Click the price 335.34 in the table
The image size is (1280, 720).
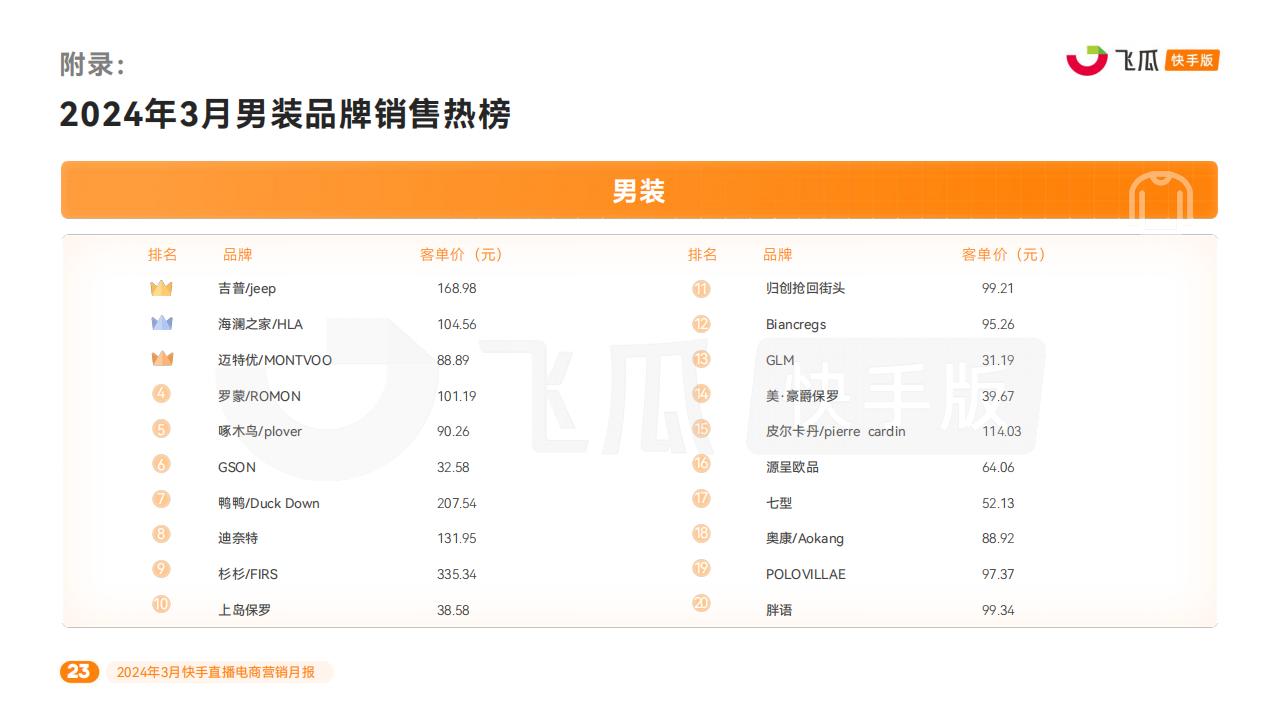click(456, 574)
